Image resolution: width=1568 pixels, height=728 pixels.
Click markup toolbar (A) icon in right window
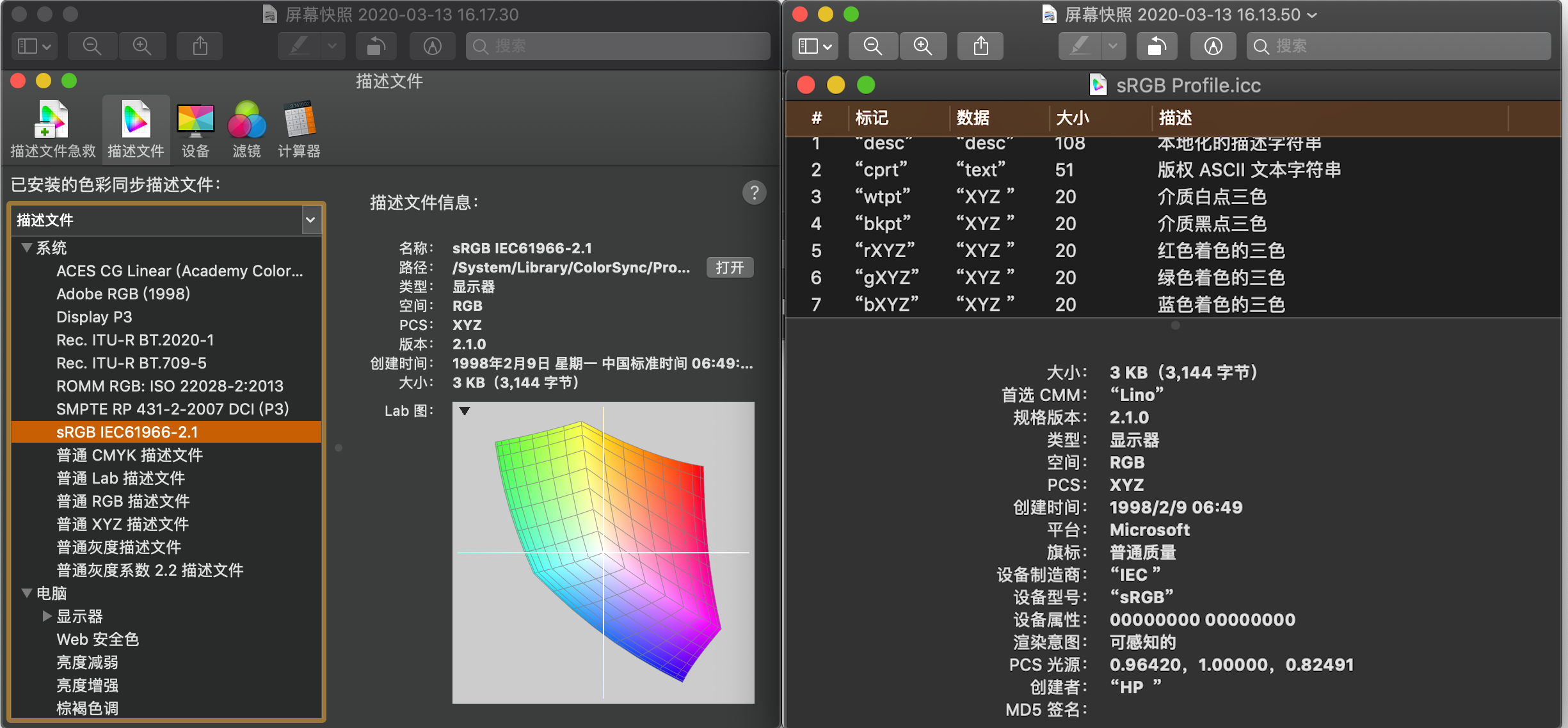(x=1213, y=46)
